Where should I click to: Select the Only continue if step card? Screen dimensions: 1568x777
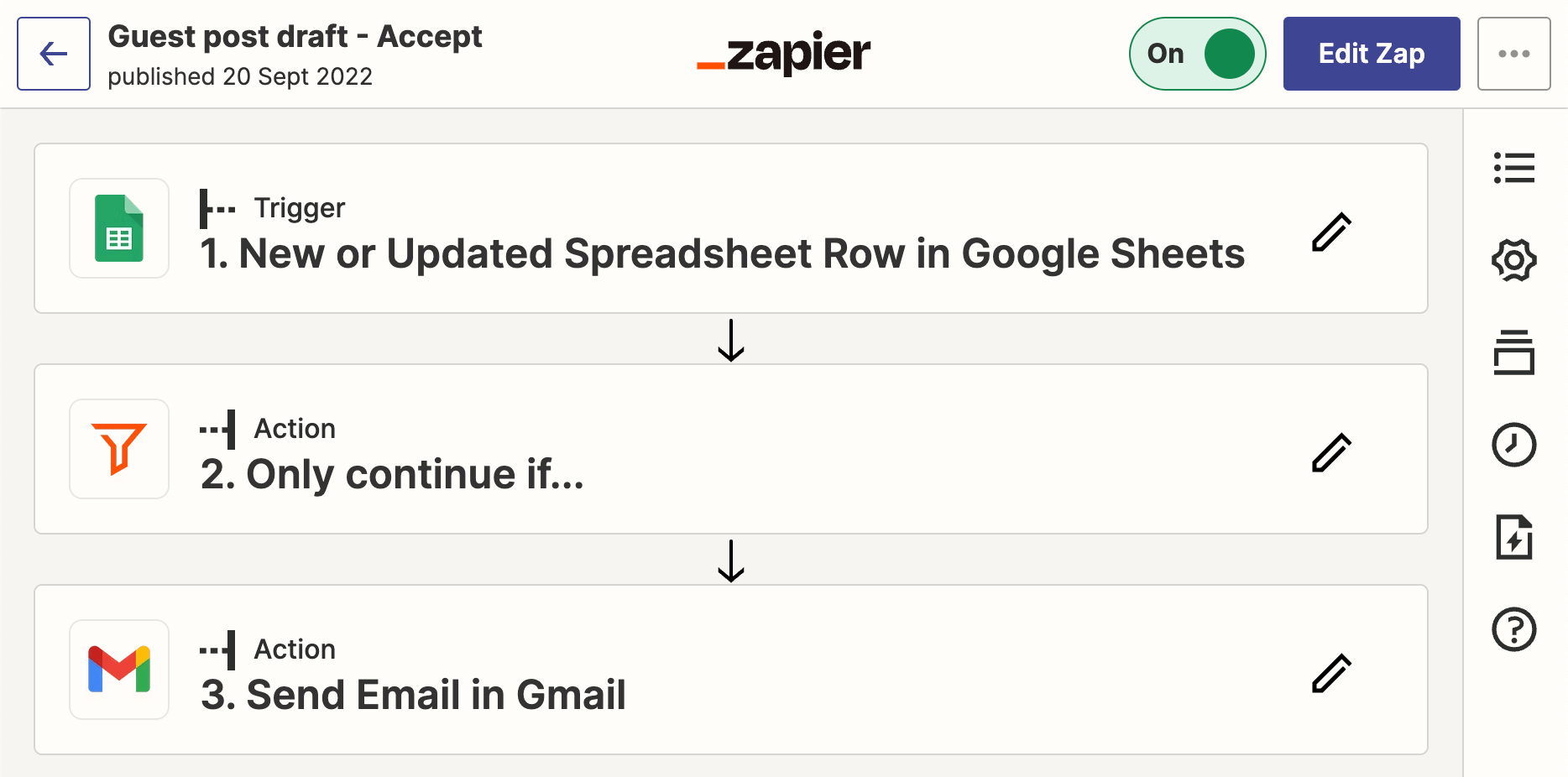[730, 449]
